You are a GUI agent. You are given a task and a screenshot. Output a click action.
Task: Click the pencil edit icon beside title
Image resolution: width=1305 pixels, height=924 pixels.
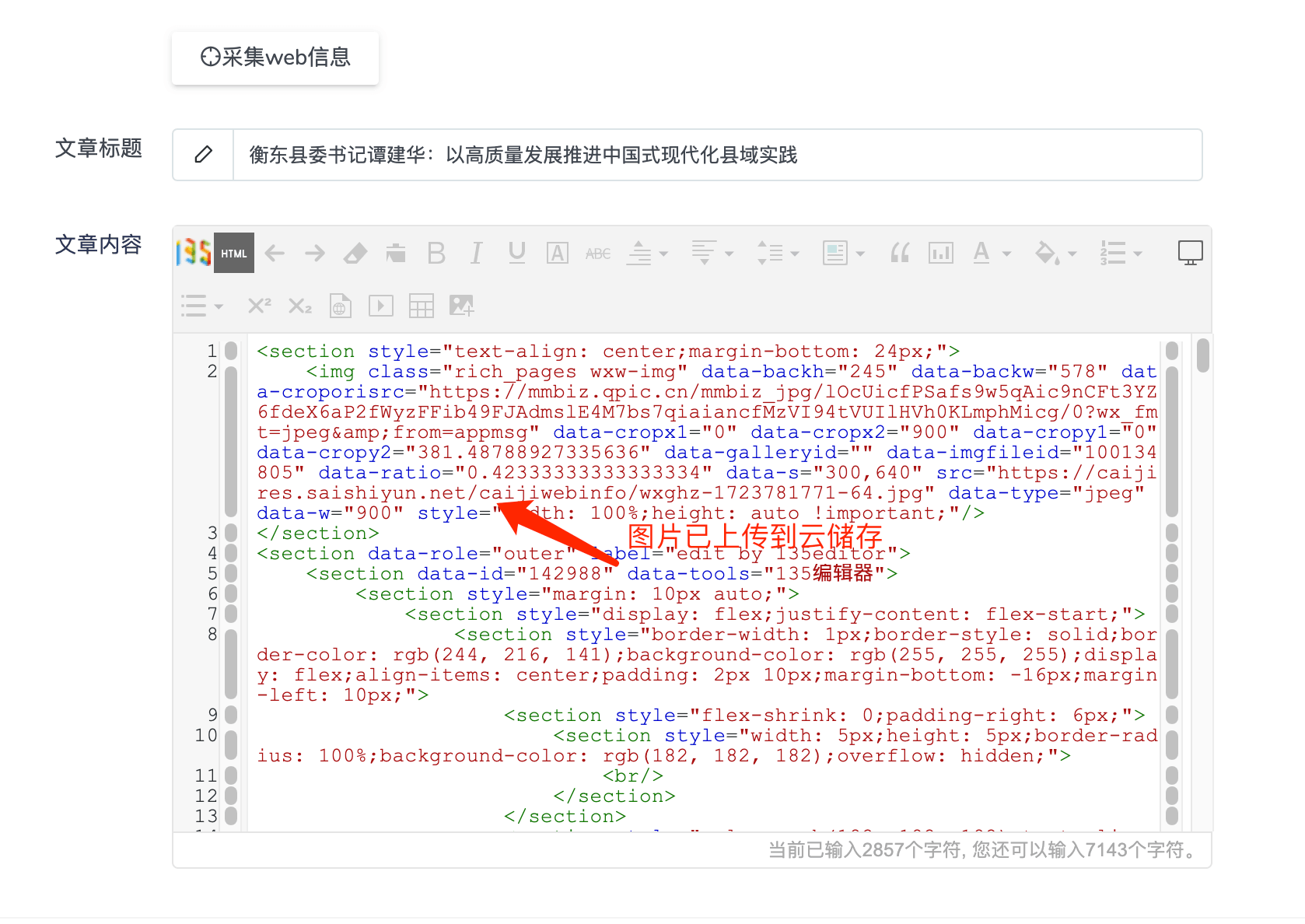point(203,155)
